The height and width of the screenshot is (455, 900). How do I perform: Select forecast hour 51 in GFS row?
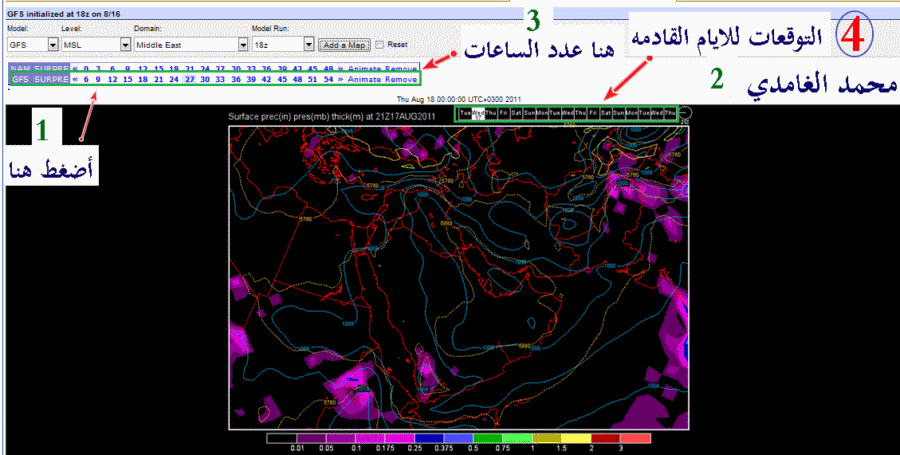tap(312, 79)
